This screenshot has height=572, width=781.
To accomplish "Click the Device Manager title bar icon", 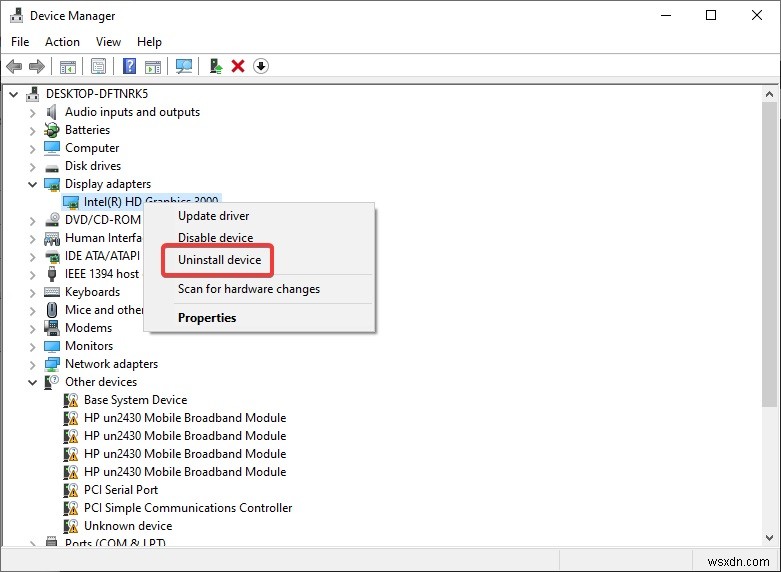I will tap(16, 15).
